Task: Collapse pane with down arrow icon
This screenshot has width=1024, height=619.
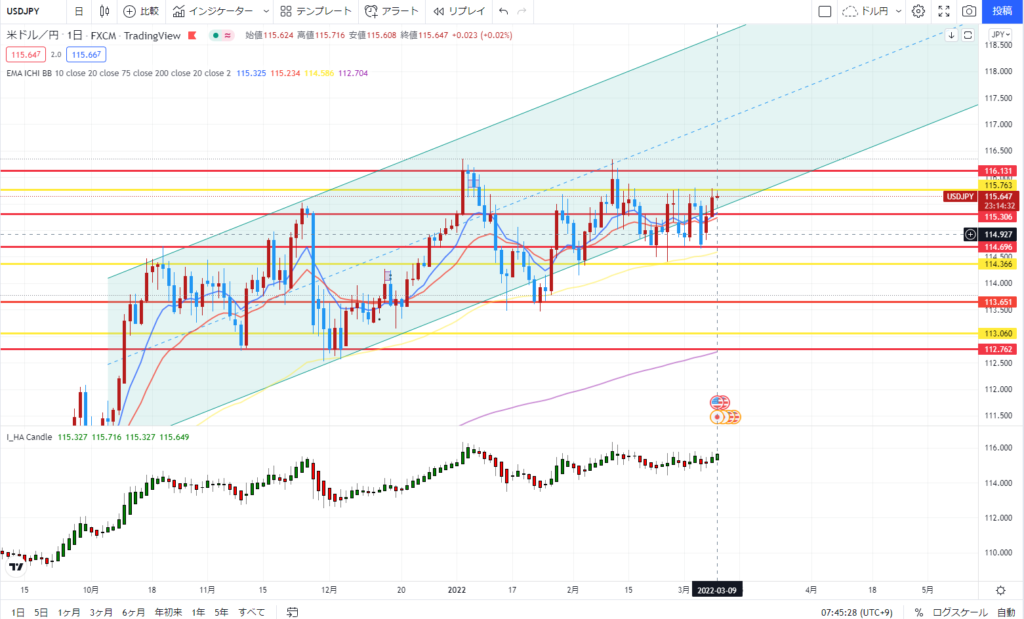Action: click(952, 35)
